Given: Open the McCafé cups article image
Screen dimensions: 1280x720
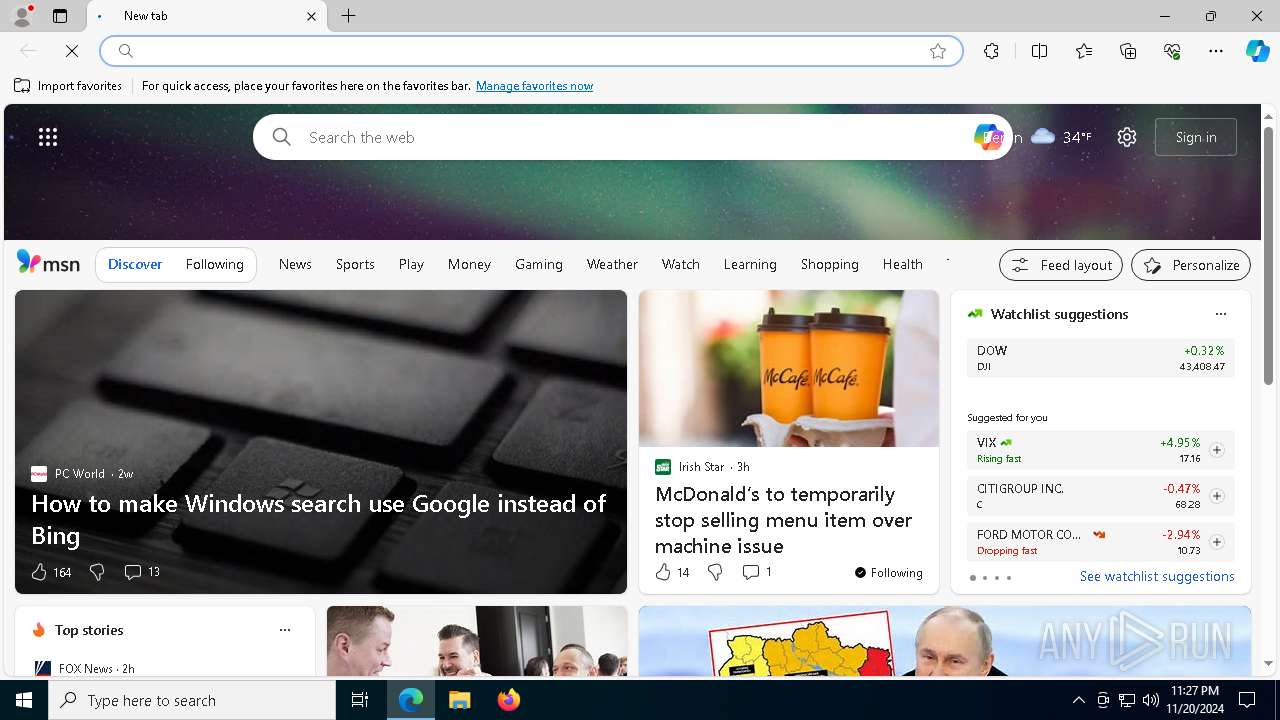Looking at the screenshot, I should [789, 369].
